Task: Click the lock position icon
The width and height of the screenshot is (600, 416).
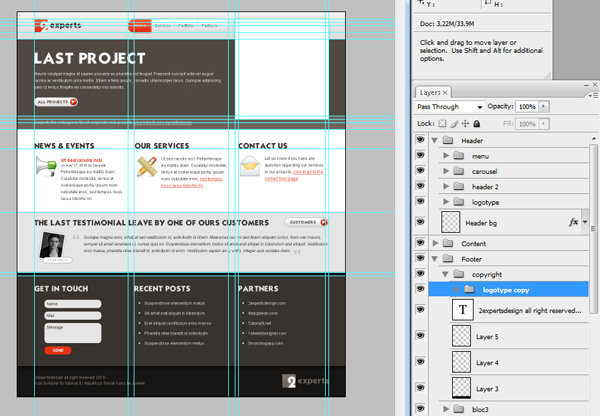Action: (465, 124)
